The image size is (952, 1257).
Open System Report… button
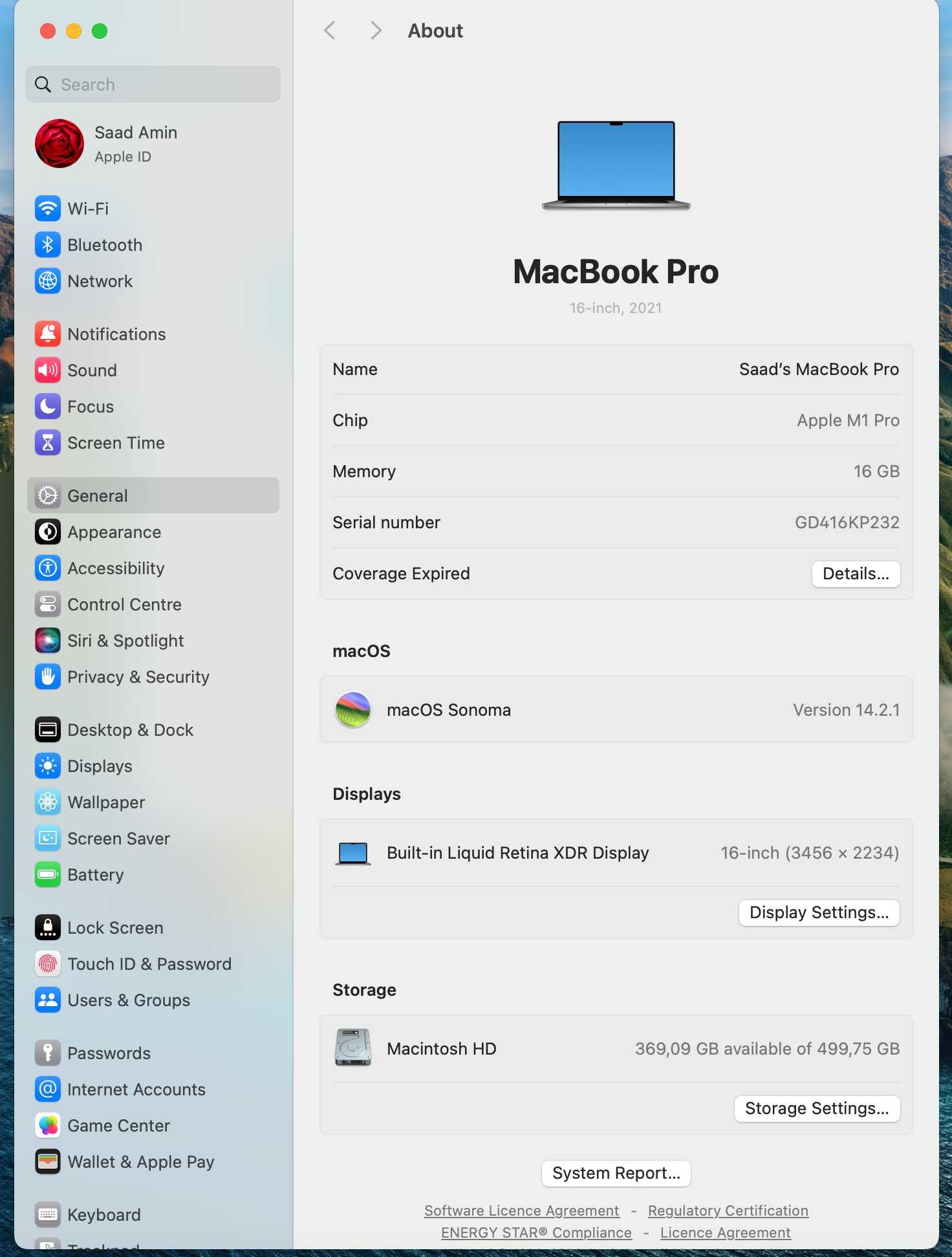(616, 1174)
